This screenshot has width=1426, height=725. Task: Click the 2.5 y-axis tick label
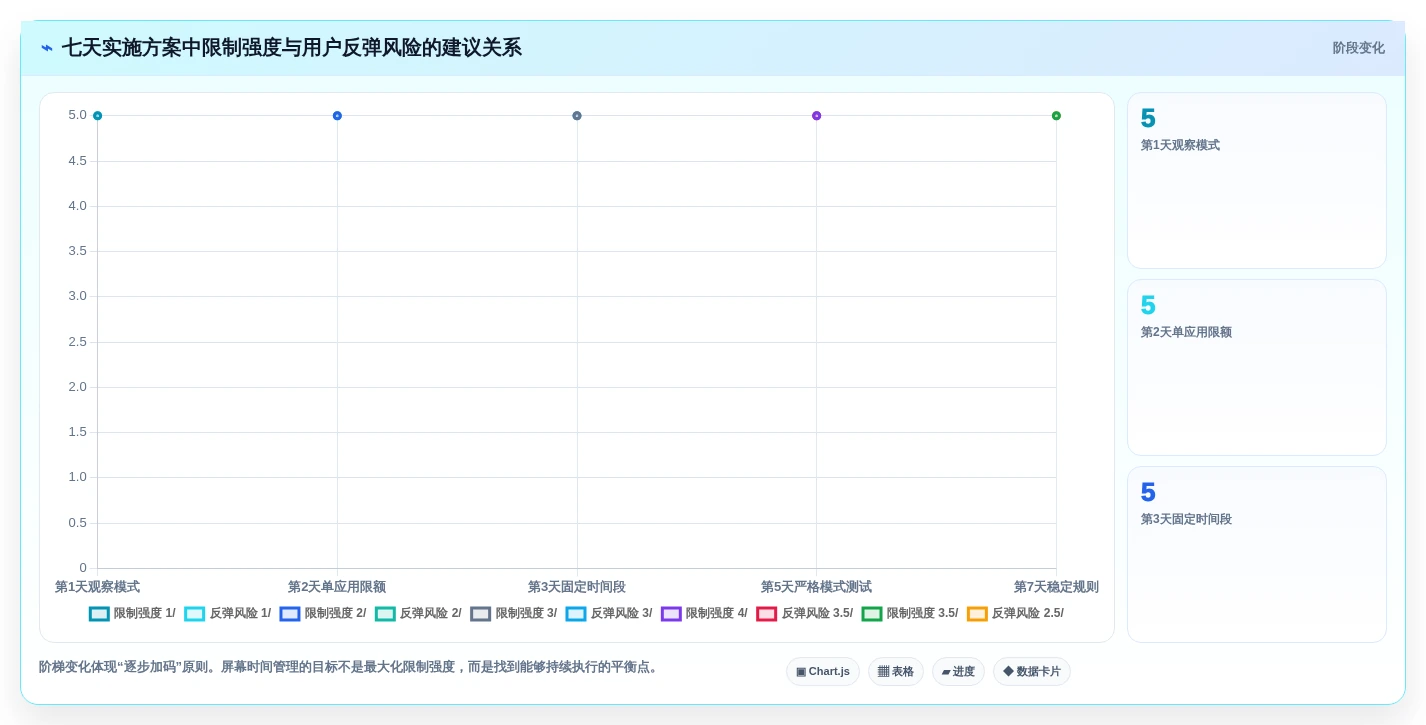(77, 342)
